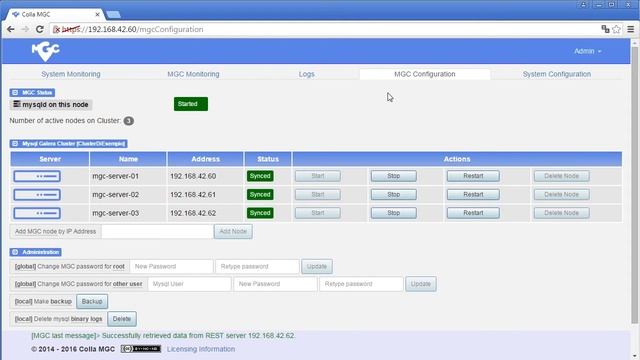Click mysqld on this node label
This screenshot has height=360, width=640.
point(51,104)
